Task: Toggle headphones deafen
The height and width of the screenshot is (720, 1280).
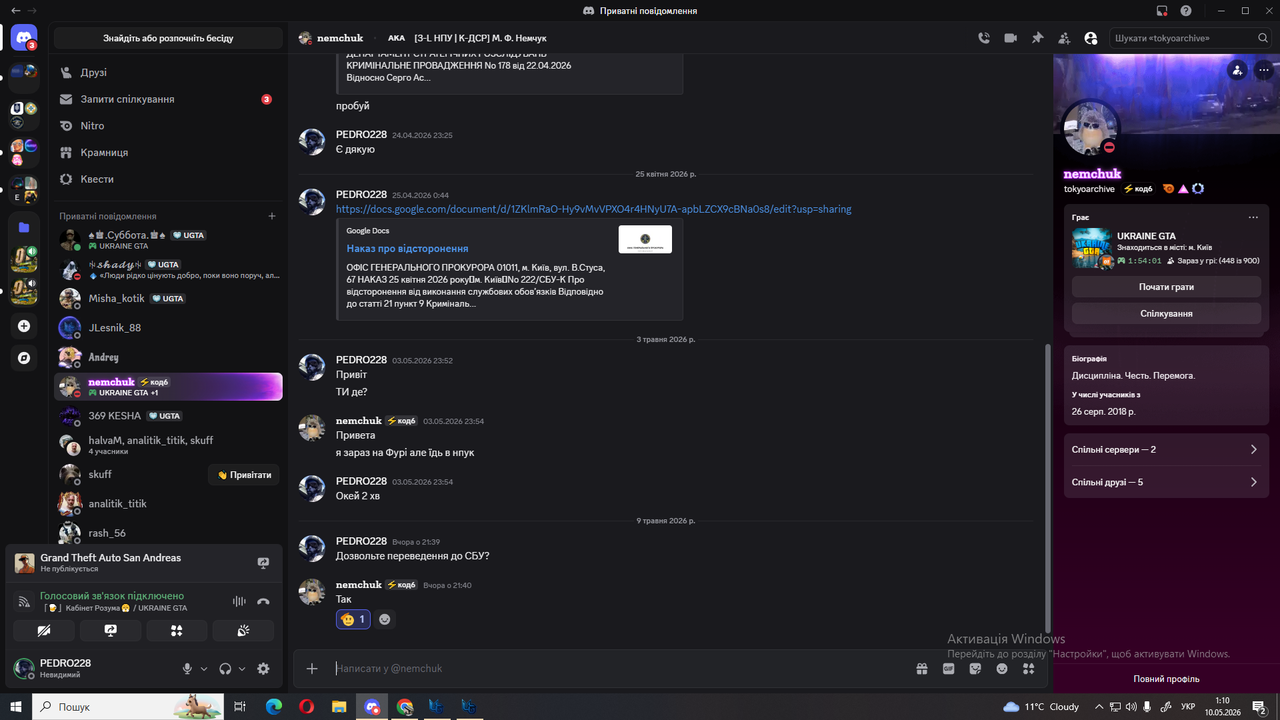Action: point(225,669)
